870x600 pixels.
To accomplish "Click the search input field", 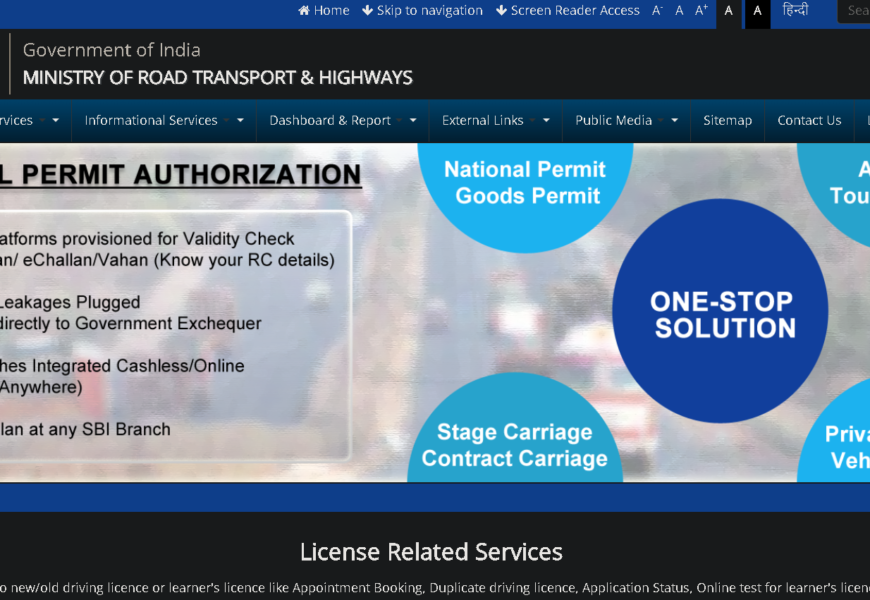I will tap(854, 11).
